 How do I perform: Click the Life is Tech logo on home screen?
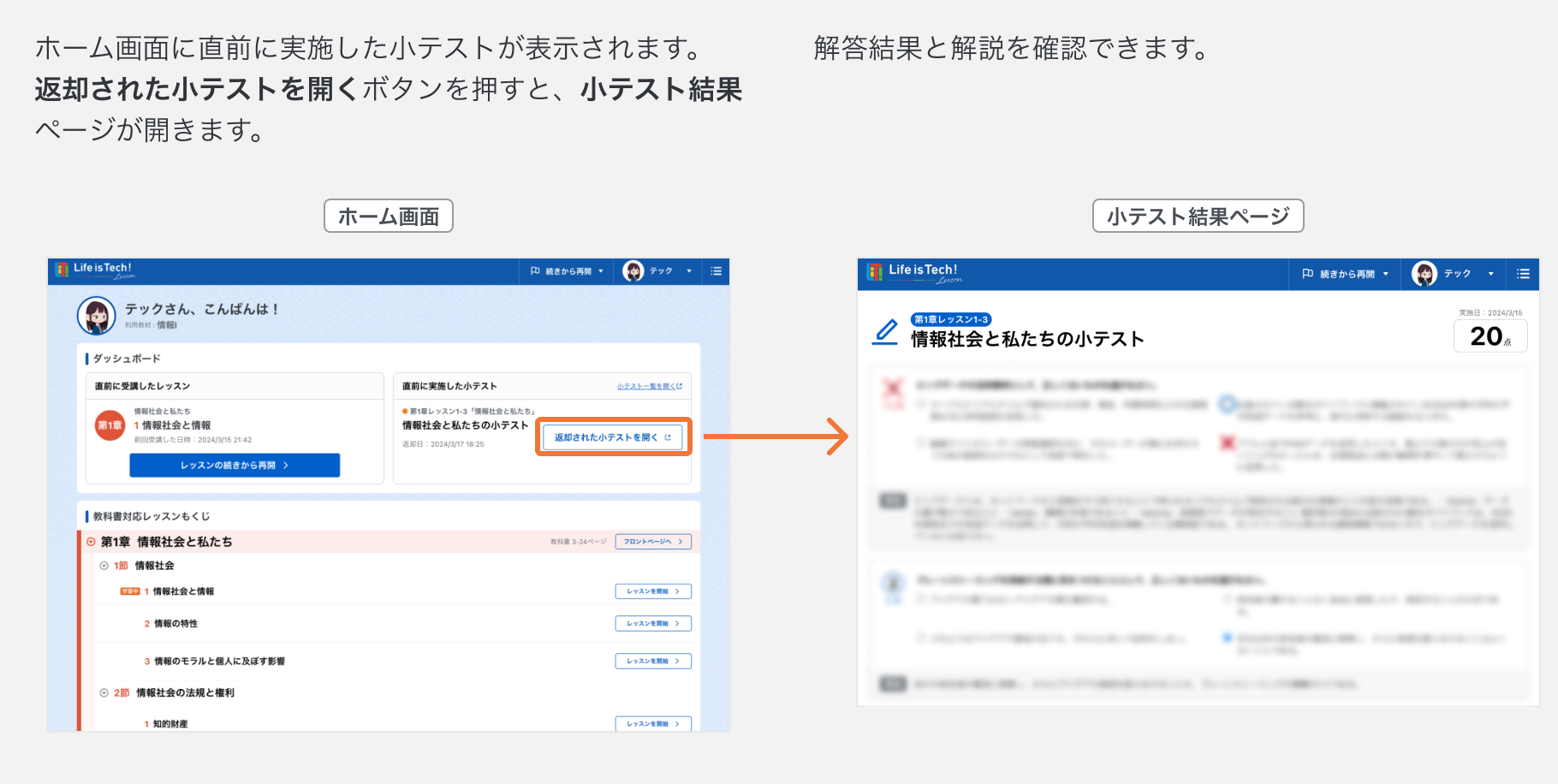(x=95, y=270)
